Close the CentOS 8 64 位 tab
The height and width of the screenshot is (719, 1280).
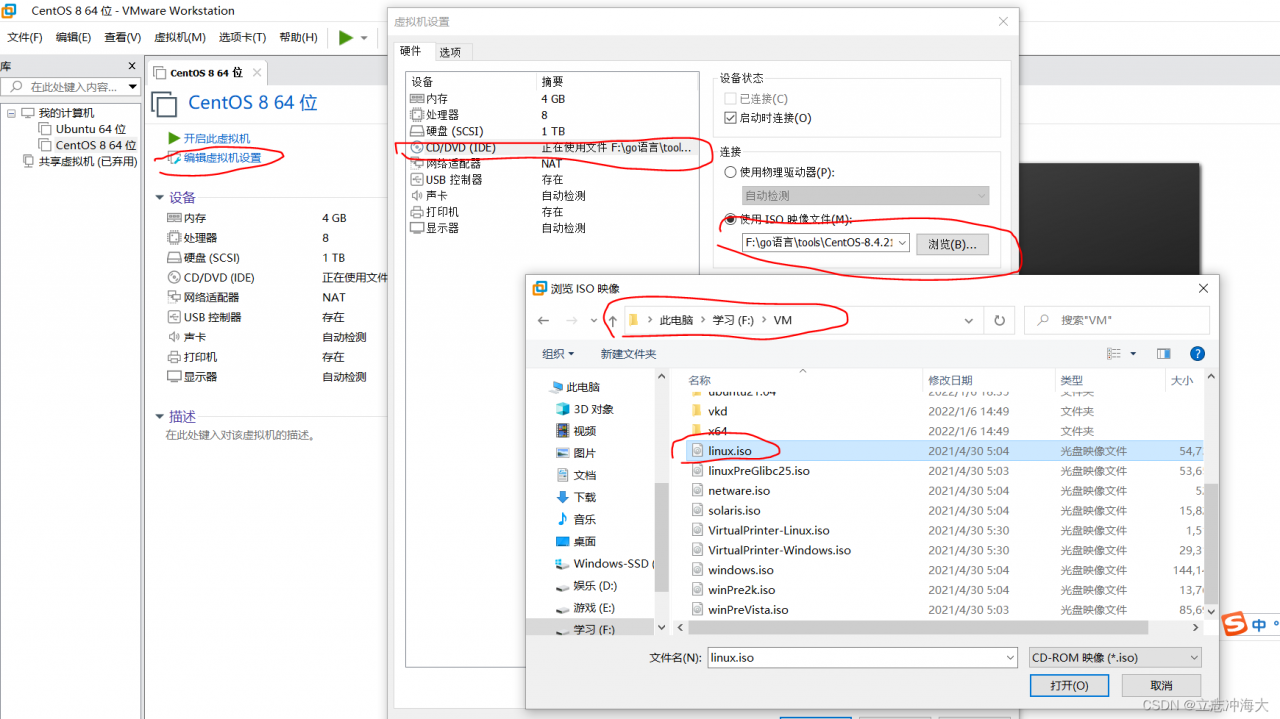click(x=257, y=72)
